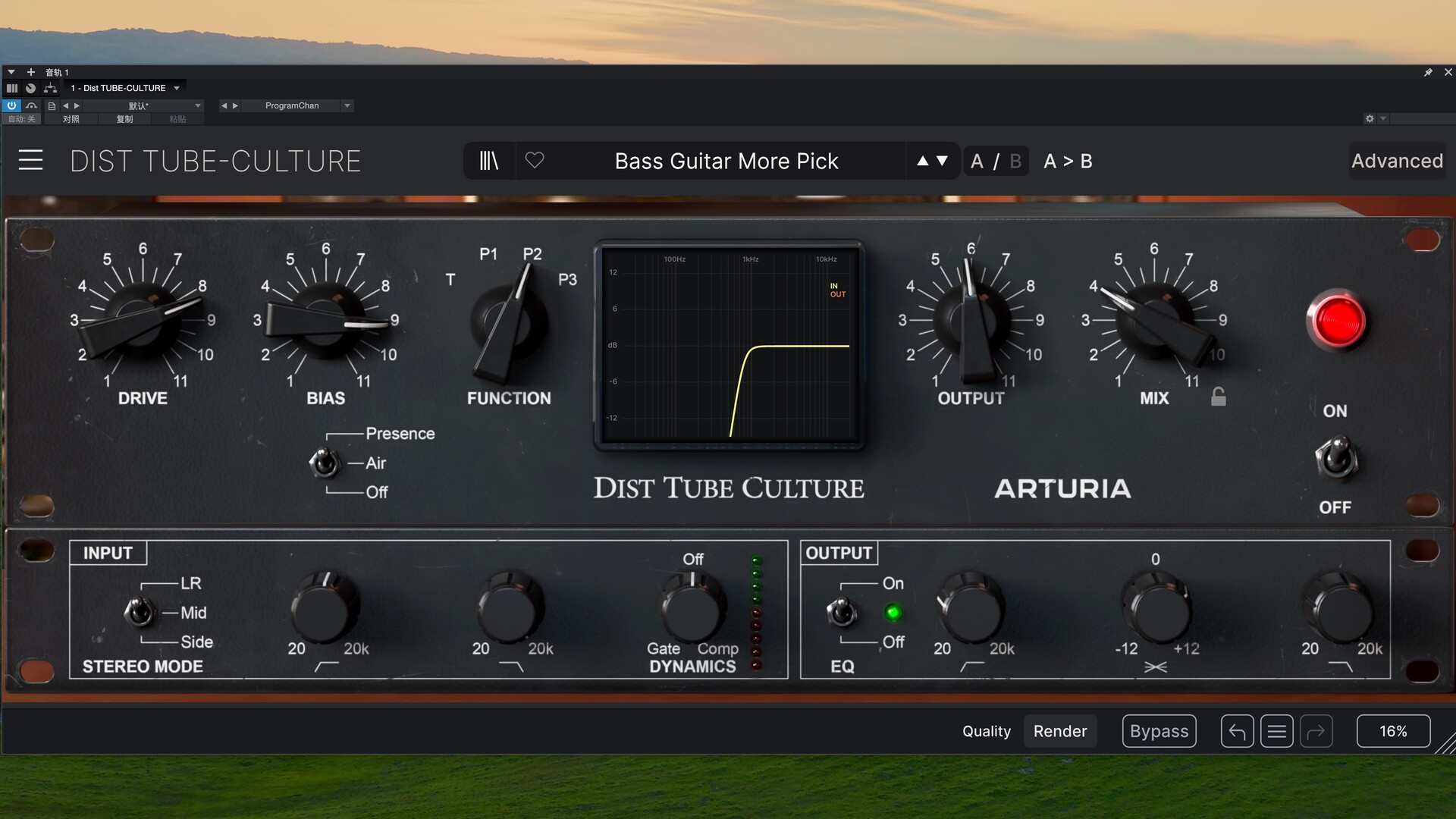Click the input high-pass 20-20k knob

325,607
